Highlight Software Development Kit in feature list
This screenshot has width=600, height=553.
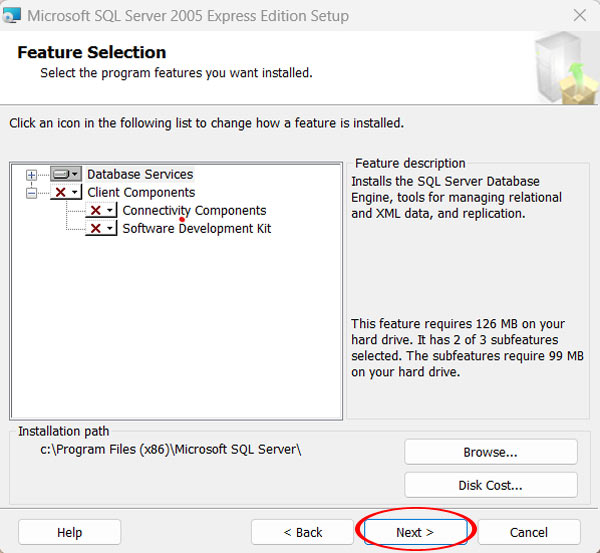[x=196, y=229]
